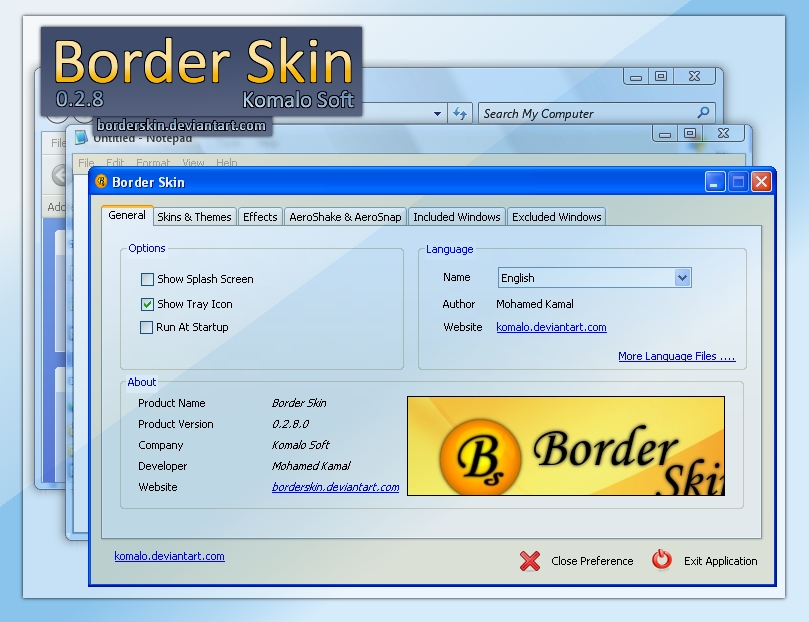809x622 pixels.
Task: Enable Show Splash Screen
Action: coord(146,279)
